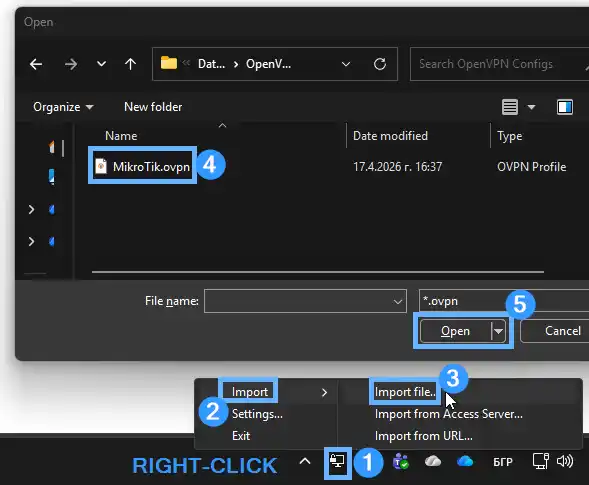The image size is (589, 485).
Task: Open the volume speaker tray icon
Action: [x=565, y=461]
